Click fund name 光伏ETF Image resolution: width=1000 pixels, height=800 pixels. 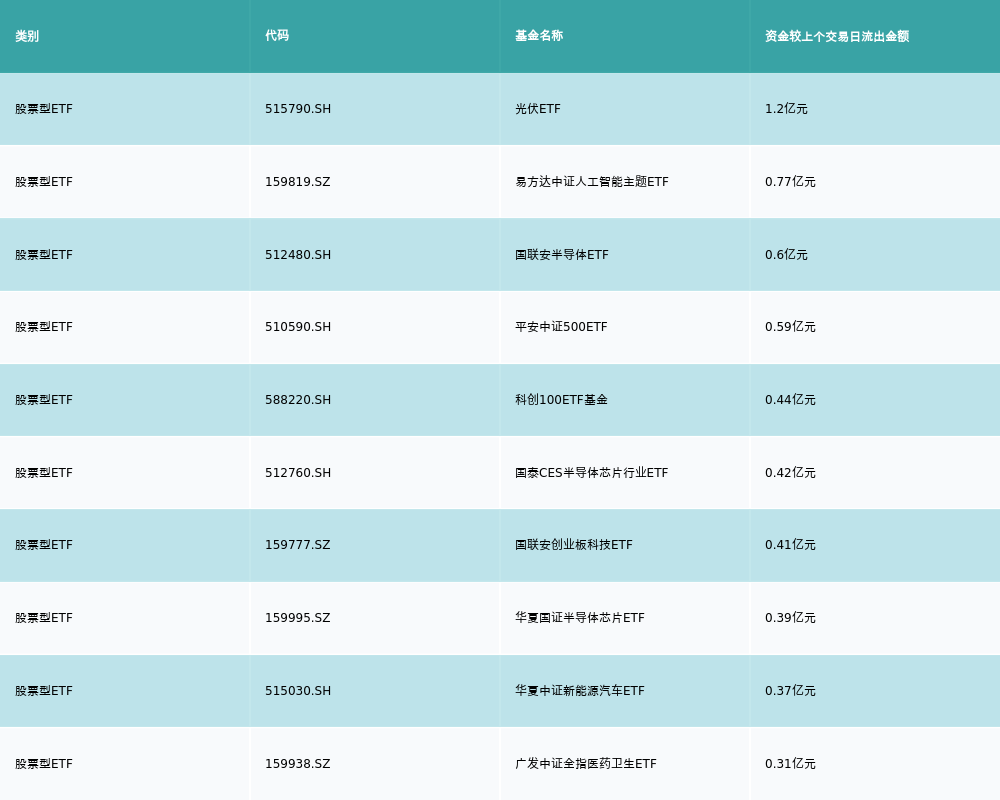coord(538,109)
